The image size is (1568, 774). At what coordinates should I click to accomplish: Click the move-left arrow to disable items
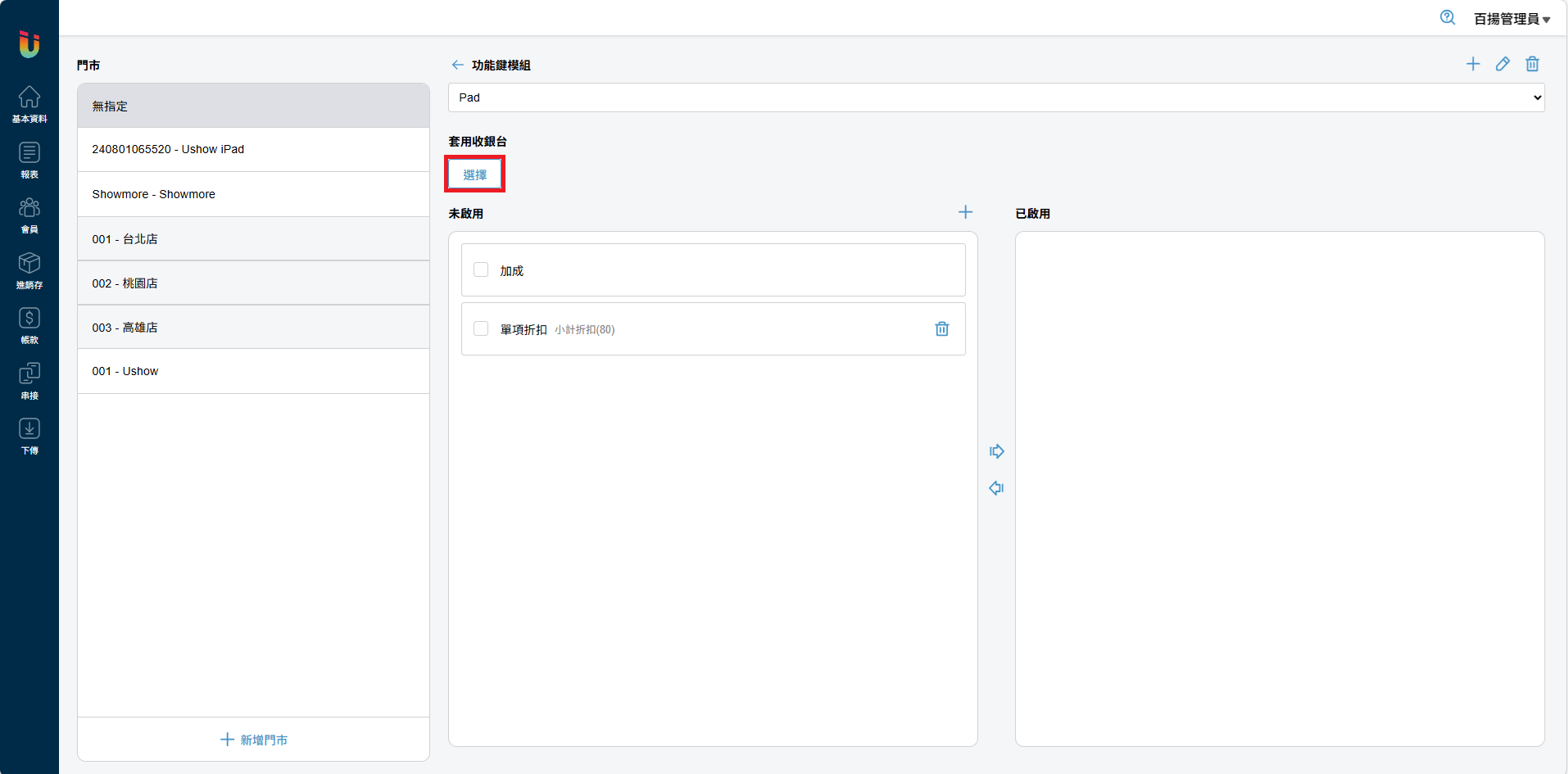coord(996,488)
